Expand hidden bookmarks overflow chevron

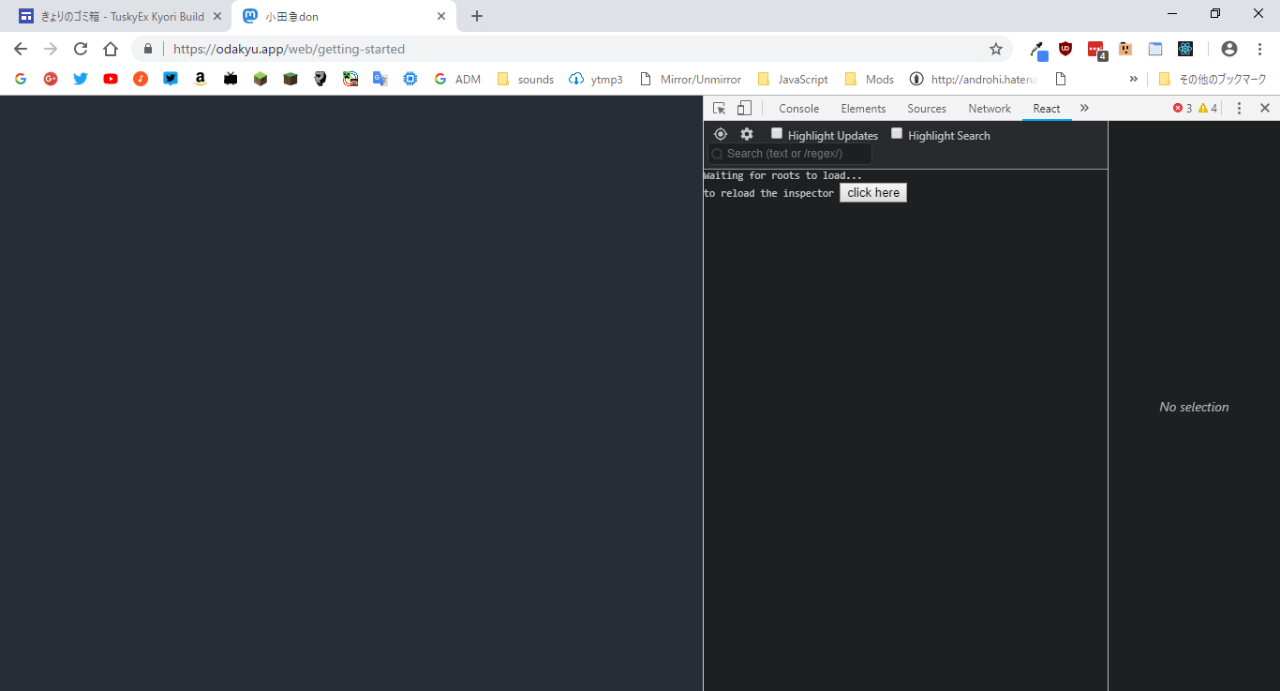tap(1133, 79)
